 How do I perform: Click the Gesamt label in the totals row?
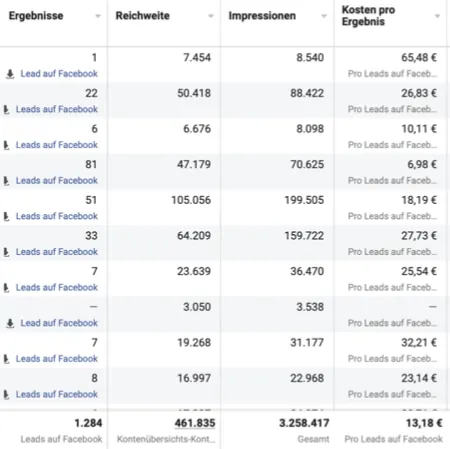click(x=313, y=439)
